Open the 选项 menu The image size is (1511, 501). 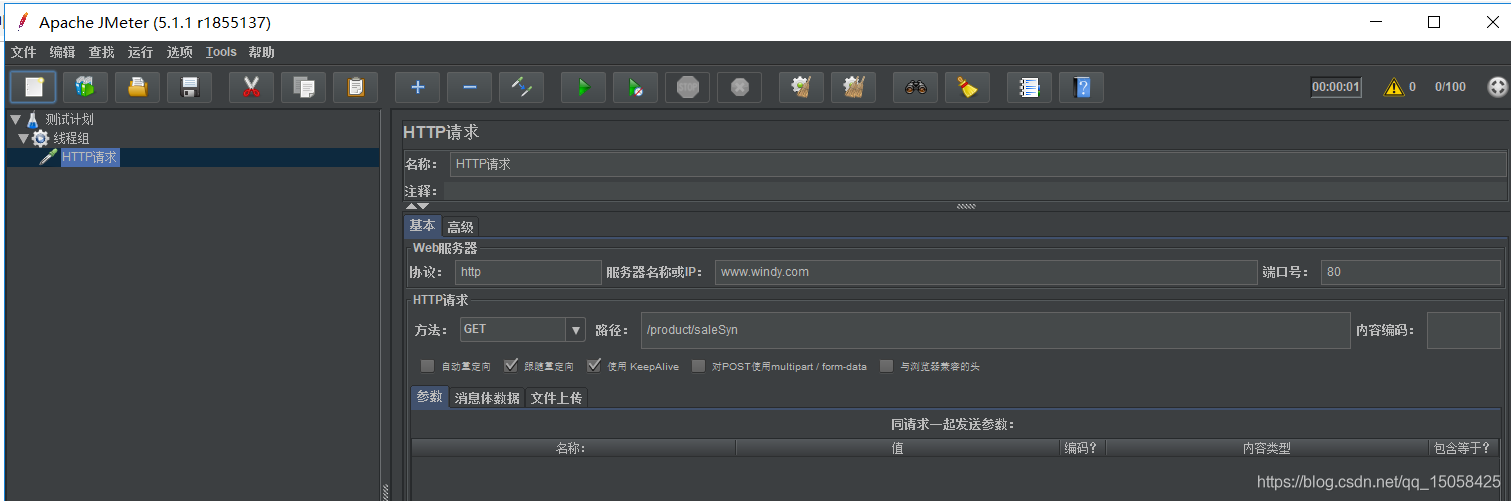click(179, 52)
